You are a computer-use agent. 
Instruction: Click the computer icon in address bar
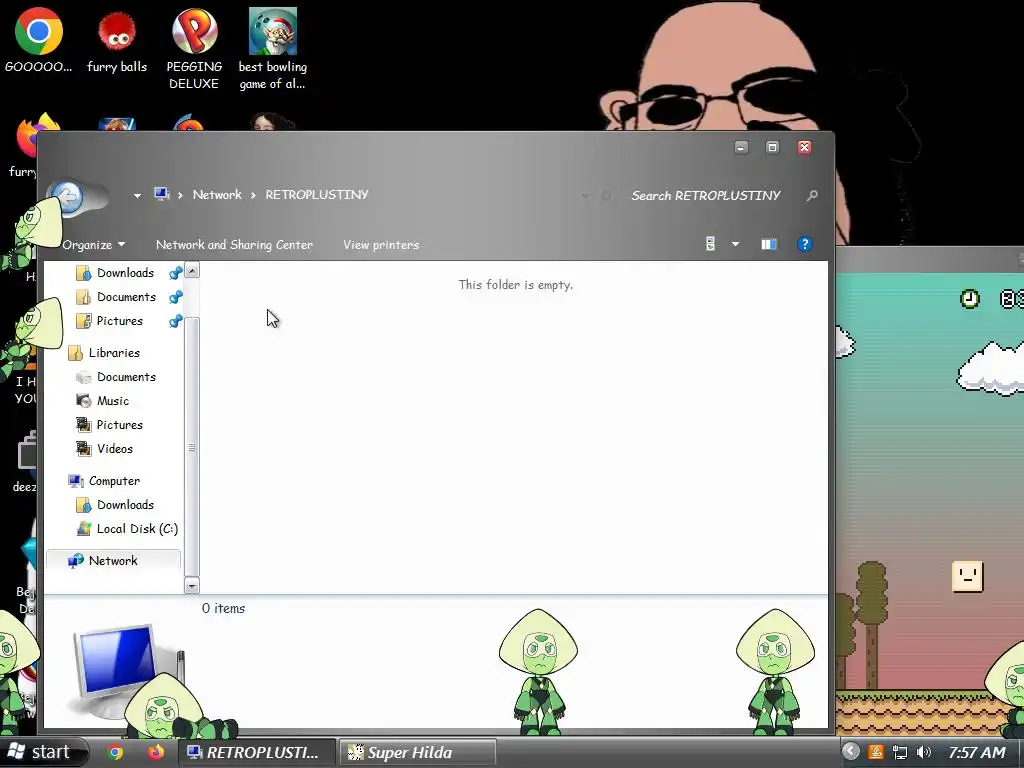(x=162, y=194)
